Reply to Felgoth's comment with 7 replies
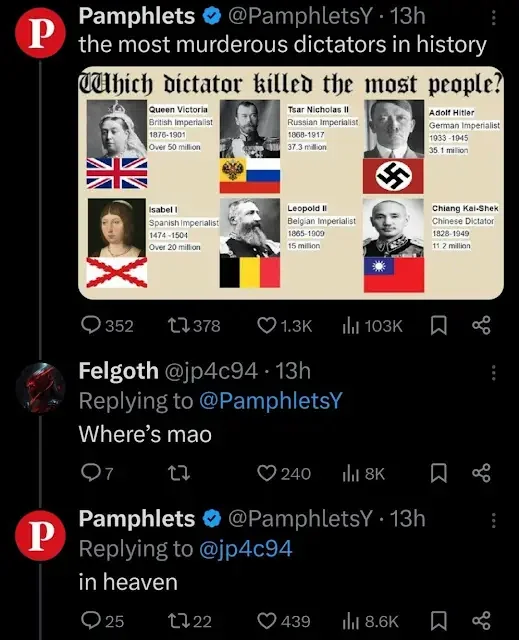The width and height of the screenshot is (519, 640). (97, 473)
